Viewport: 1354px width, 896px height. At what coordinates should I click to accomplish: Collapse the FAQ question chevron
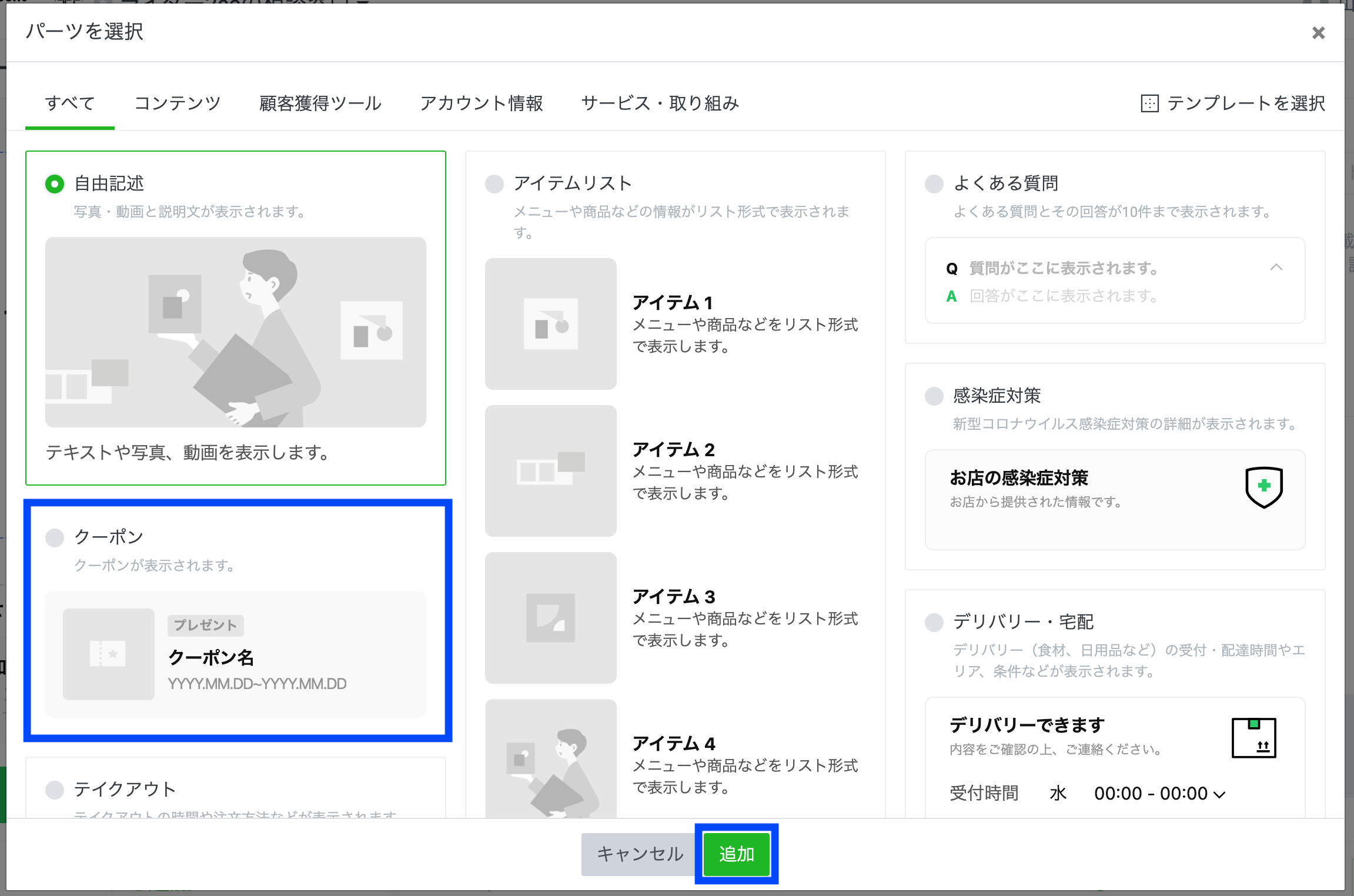pyautogui.click(x=1276, y=268)
